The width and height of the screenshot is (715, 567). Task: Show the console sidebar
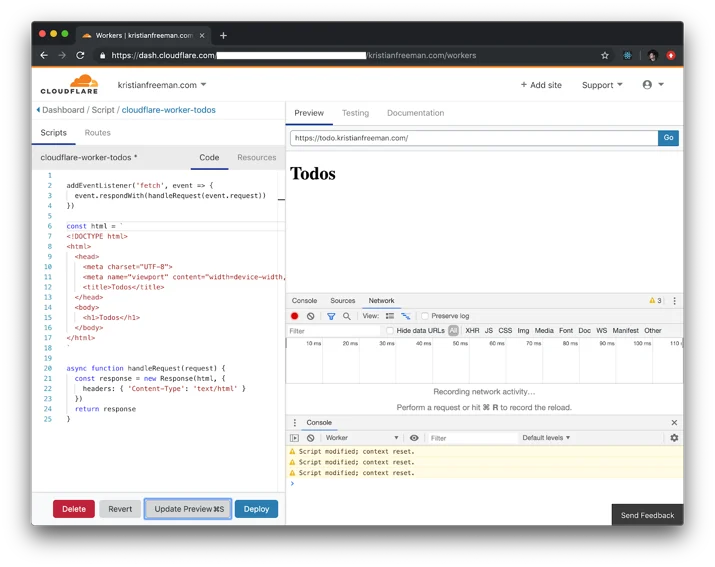click(295, 438)
